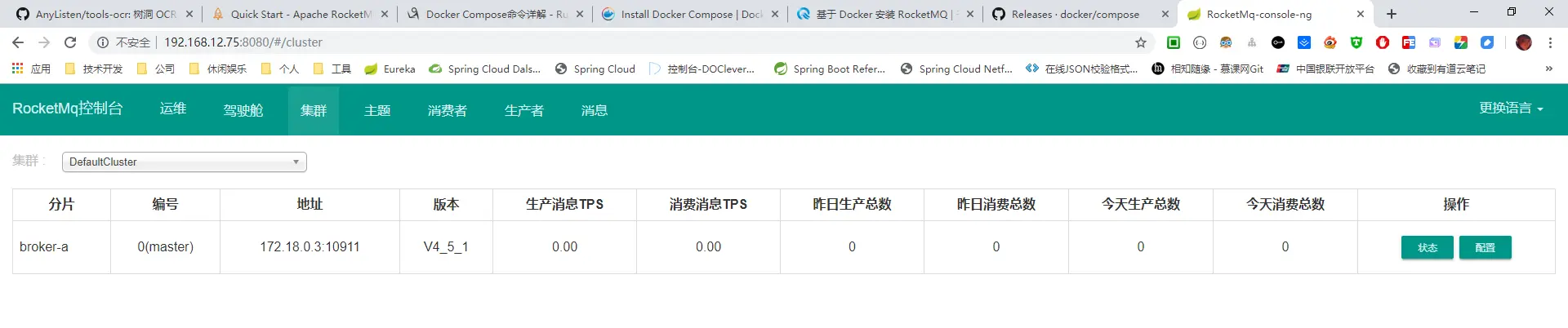Open the Weibo eye extension icon

coord(1330,42)
